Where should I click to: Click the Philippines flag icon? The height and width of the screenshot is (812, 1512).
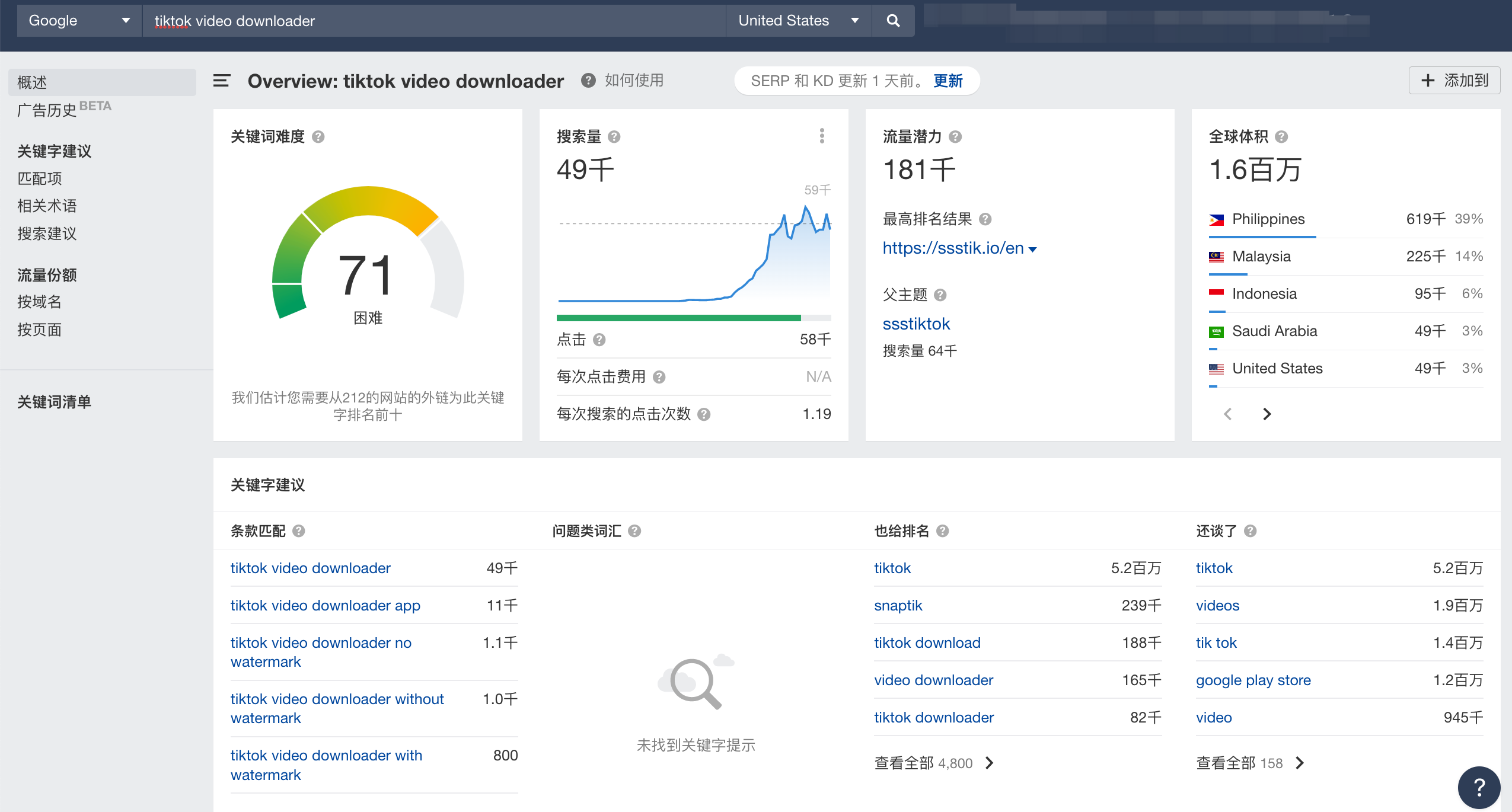point(1217,219)
